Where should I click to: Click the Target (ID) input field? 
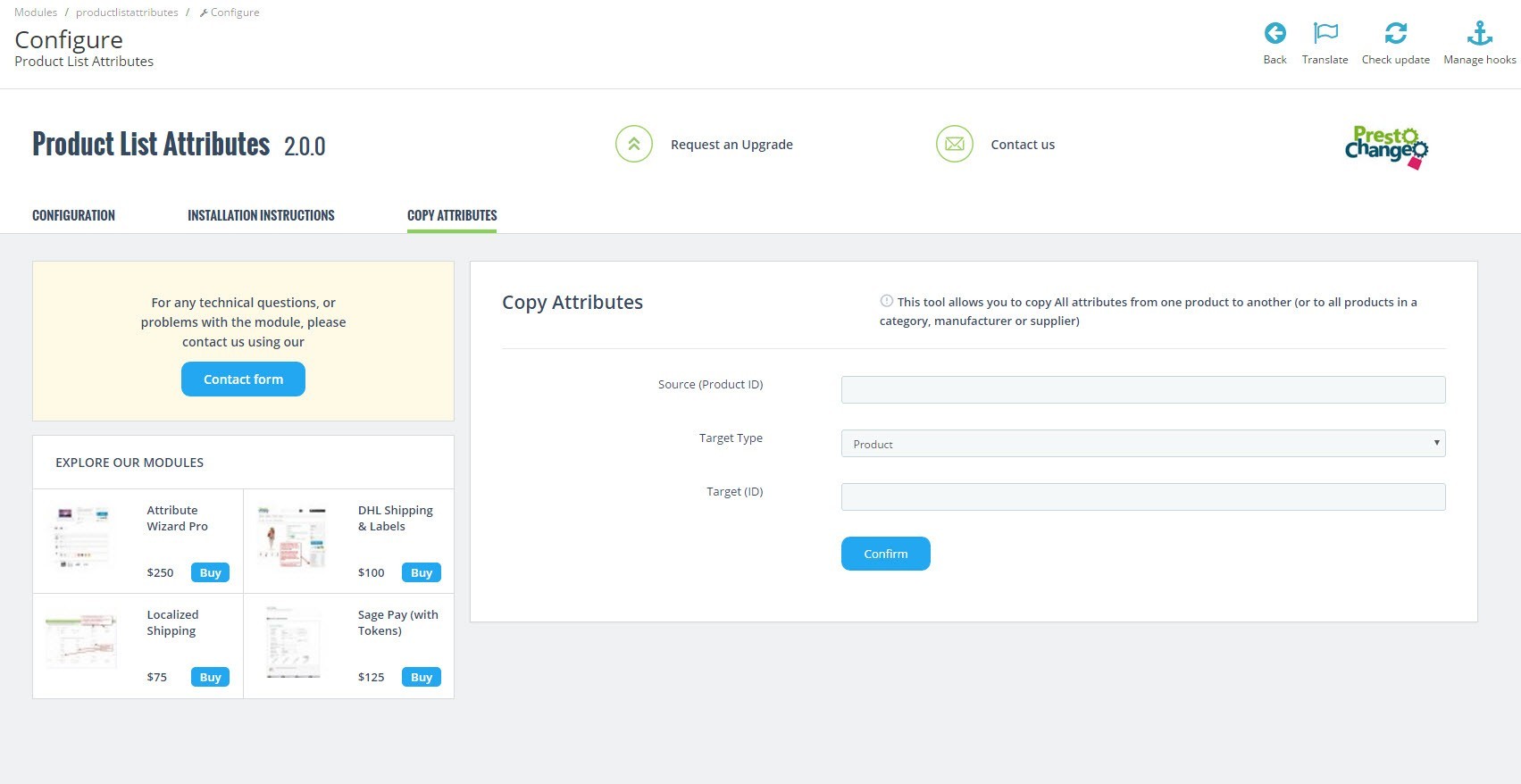point(1143,497)
